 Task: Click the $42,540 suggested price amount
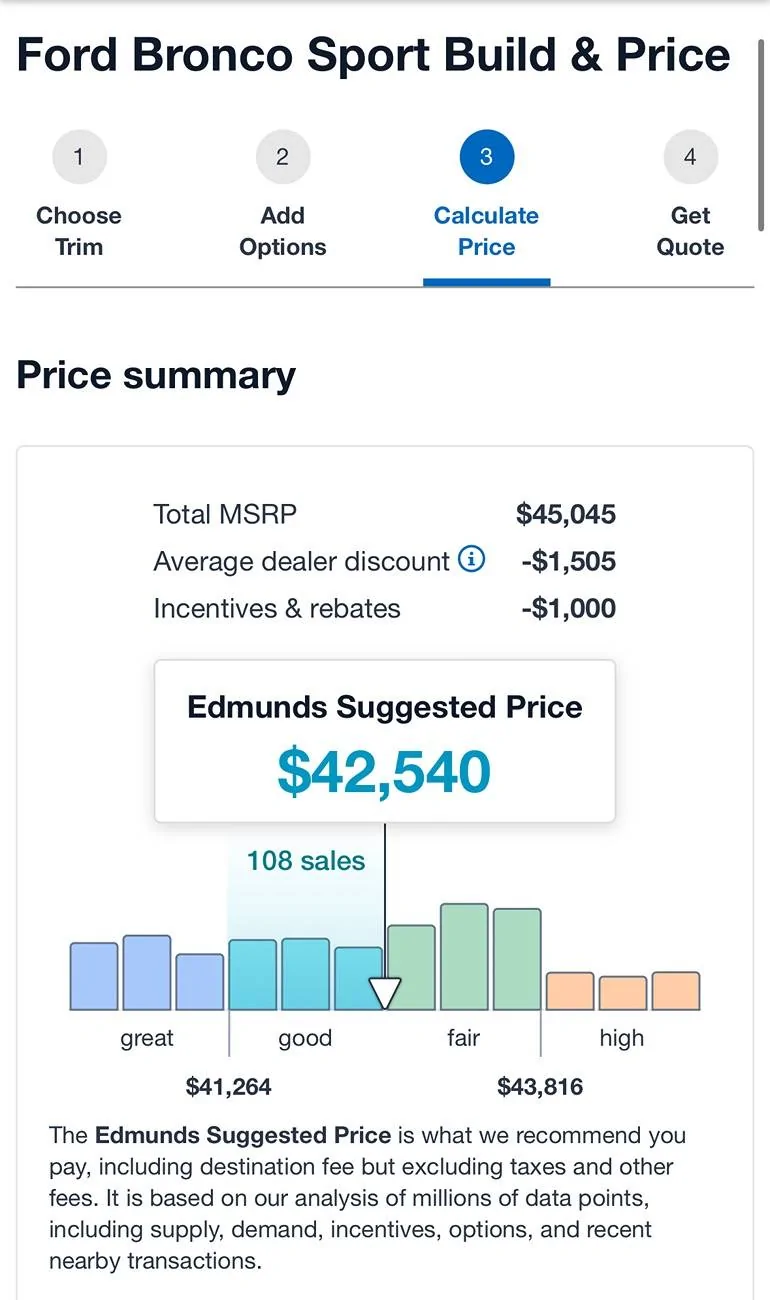(x=385, y=772)
